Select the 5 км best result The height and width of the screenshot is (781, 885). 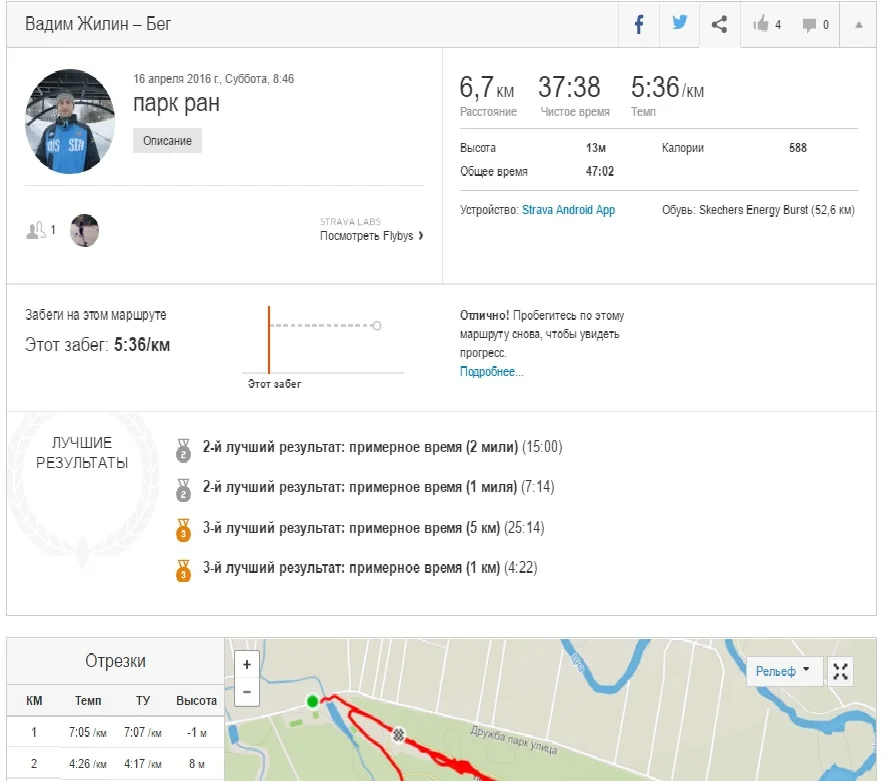[373, 528]
